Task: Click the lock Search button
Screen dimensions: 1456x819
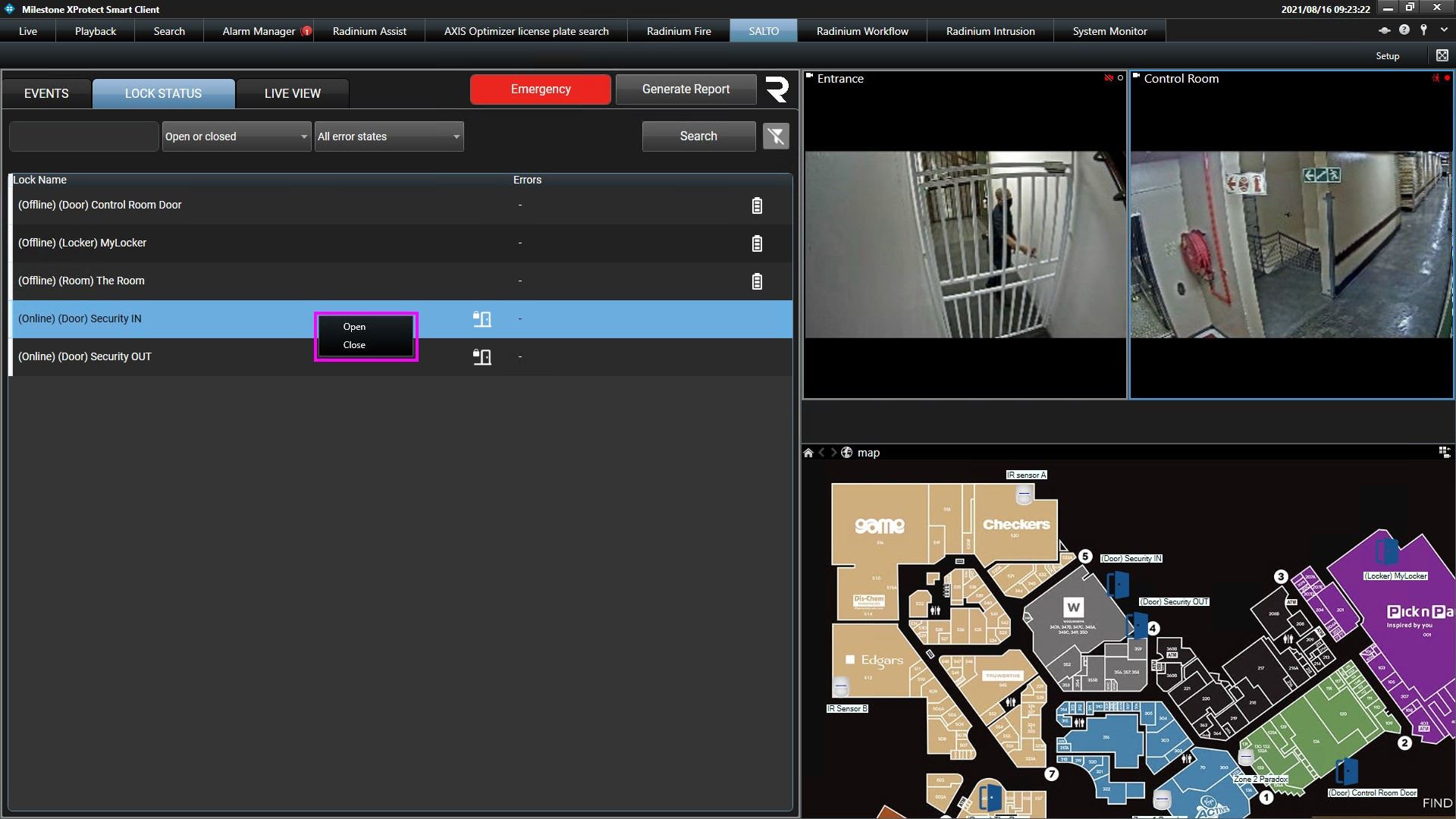Action: 698,136
